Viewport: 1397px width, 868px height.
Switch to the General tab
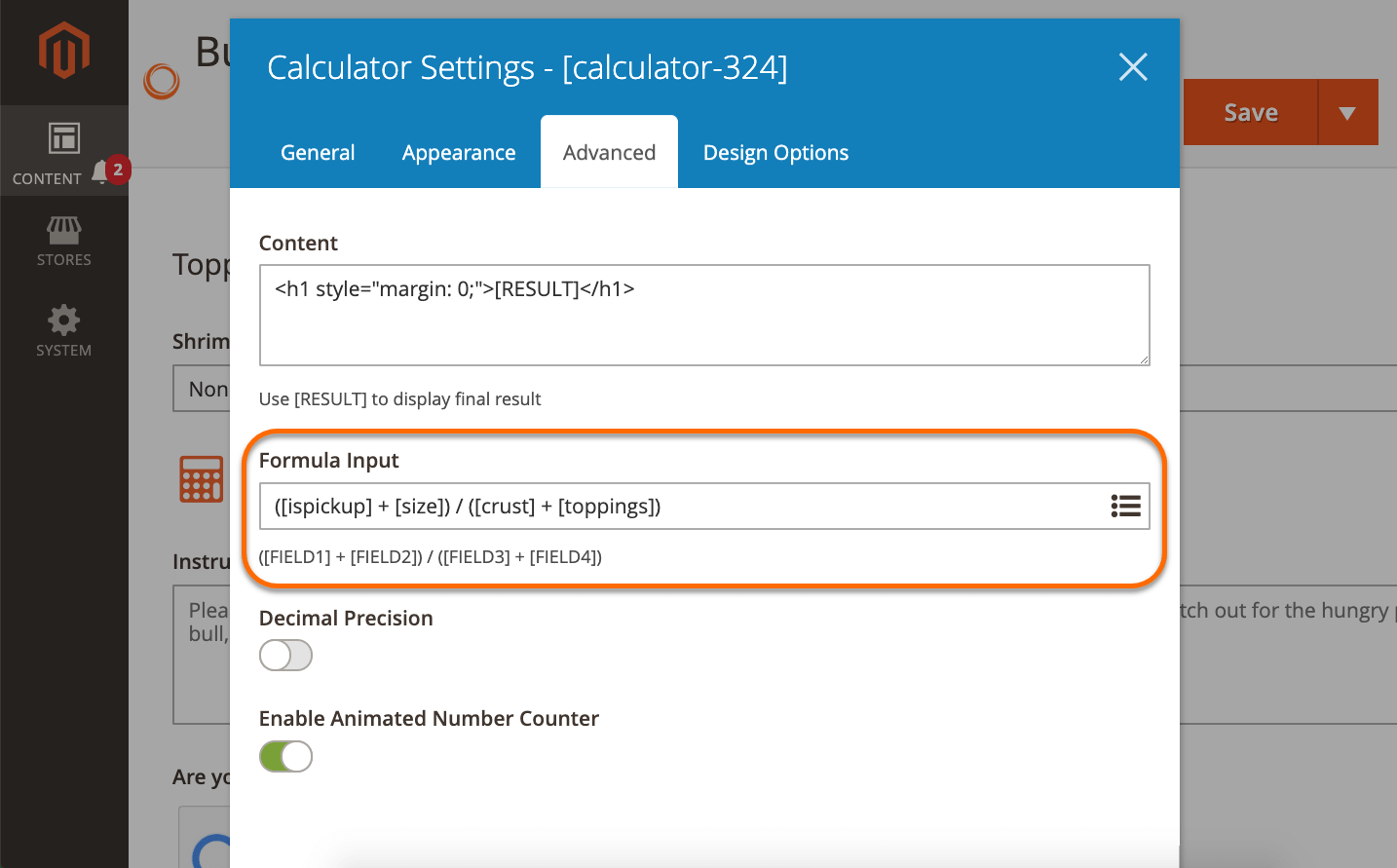[318, 153]
